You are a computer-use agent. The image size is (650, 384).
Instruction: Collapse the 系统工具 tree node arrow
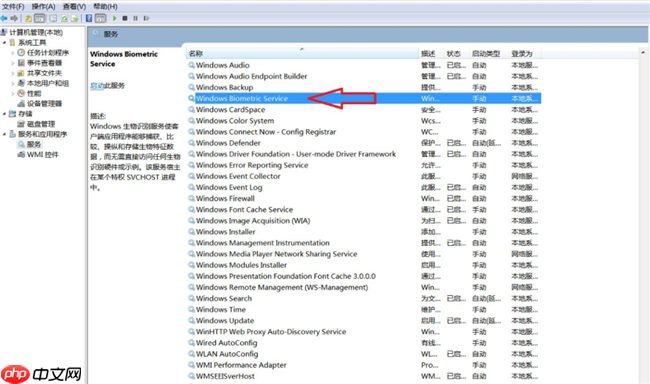click(x=5, y=43)
